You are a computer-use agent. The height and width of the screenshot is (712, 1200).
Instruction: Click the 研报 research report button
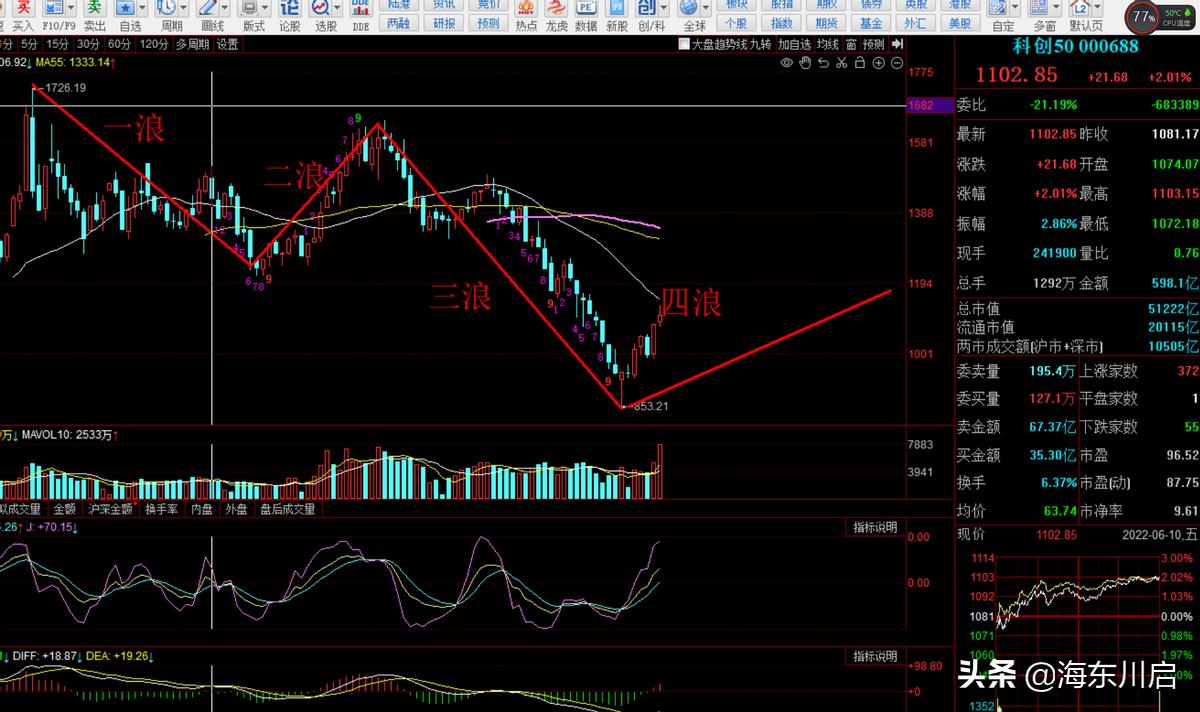[x=444, y=24]
